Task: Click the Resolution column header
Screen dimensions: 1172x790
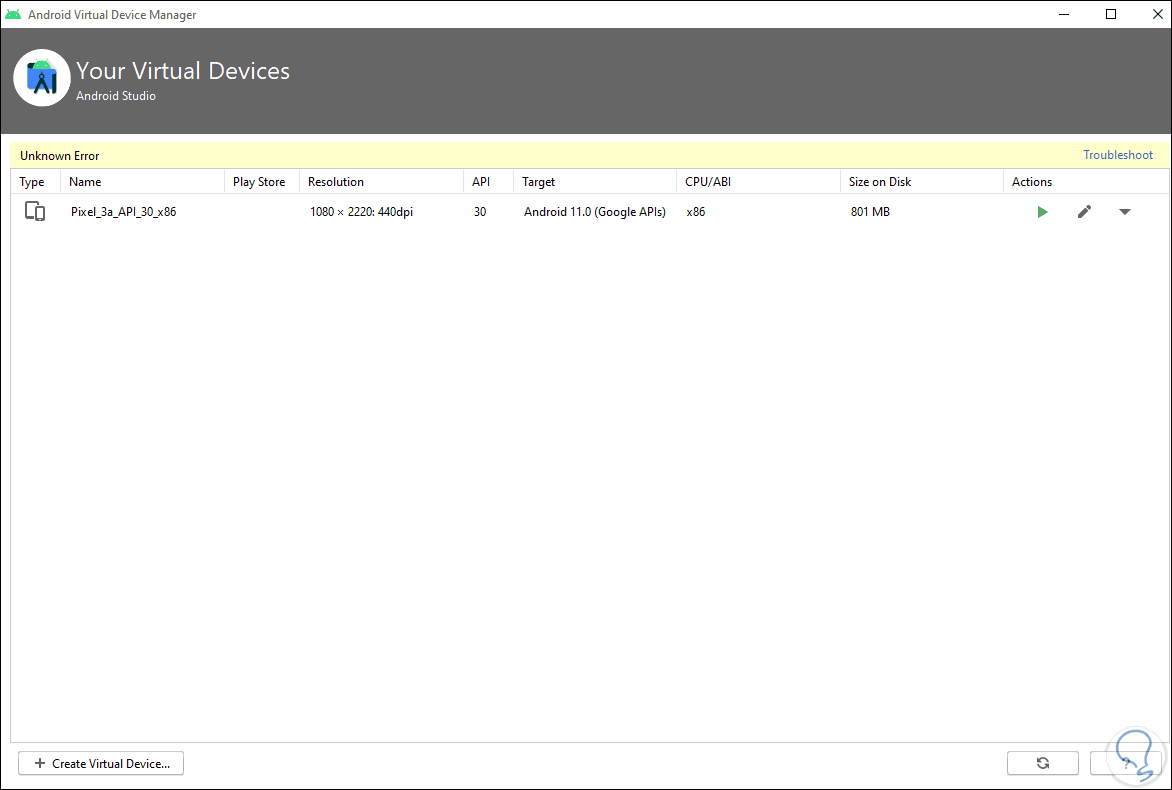Action: [x=336, y=182]
